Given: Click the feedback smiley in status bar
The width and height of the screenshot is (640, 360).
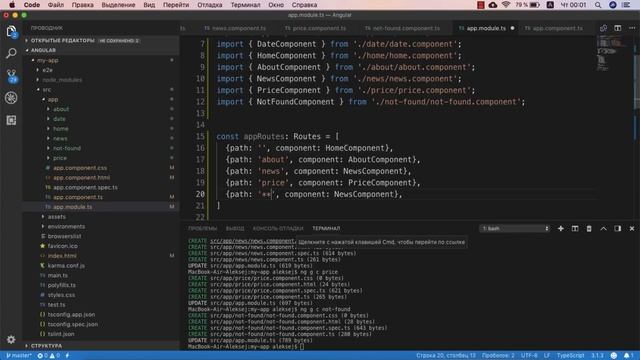Looking at the screenshot, I should 613,356.
